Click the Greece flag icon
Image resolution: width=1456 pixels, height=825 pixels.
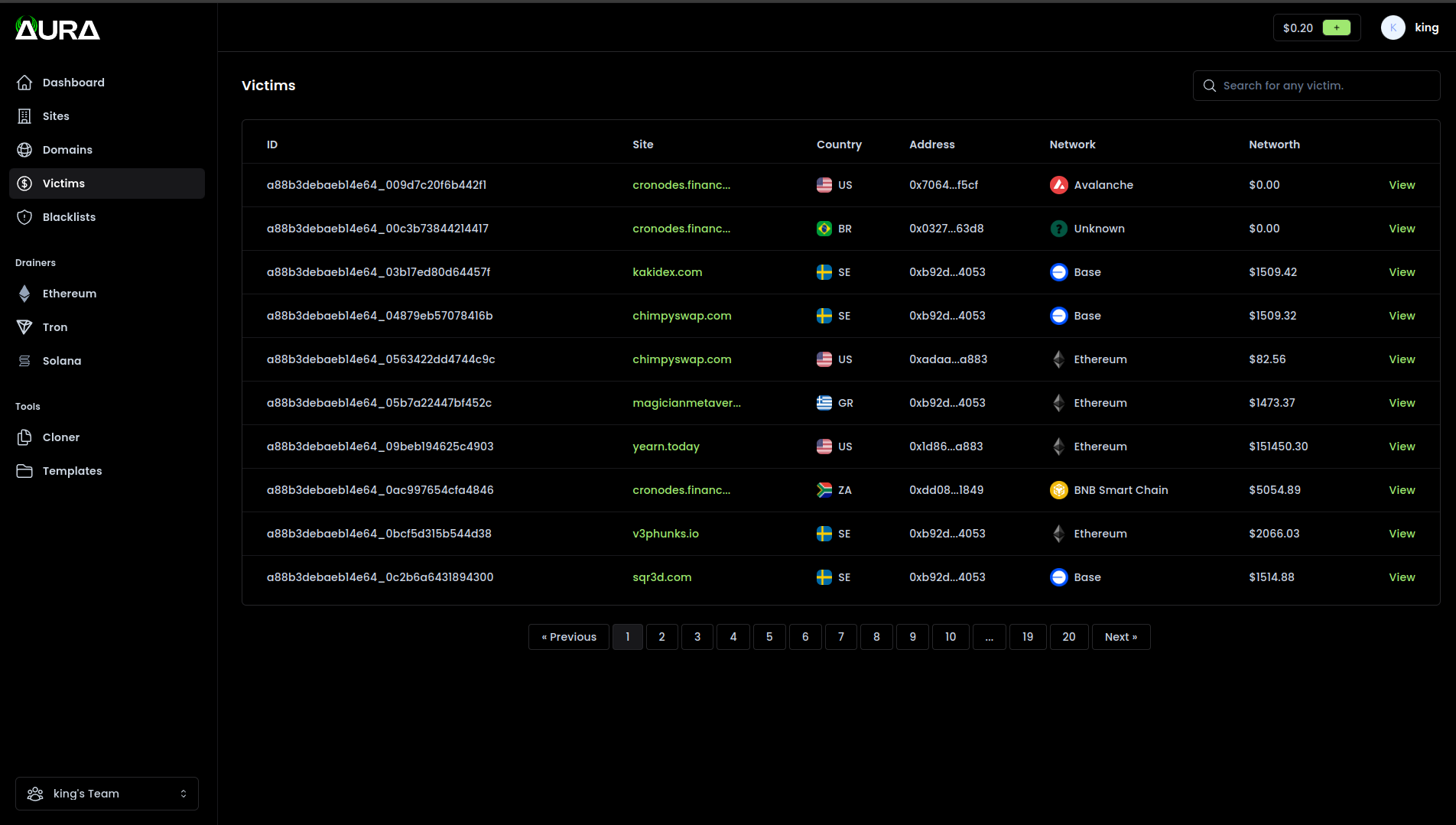[824, 403]
